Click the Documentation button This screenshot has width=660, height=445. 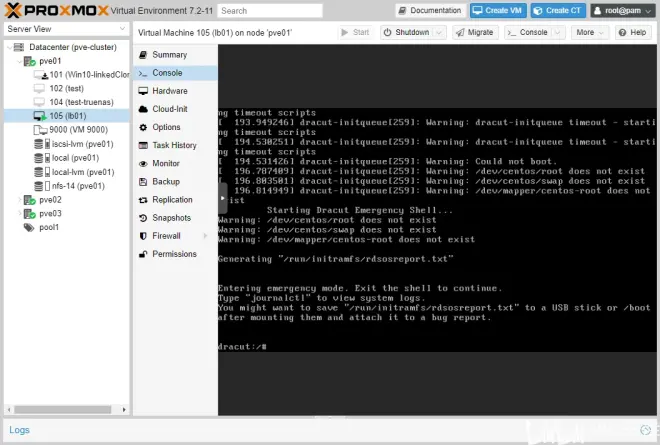tap(430, 11)
